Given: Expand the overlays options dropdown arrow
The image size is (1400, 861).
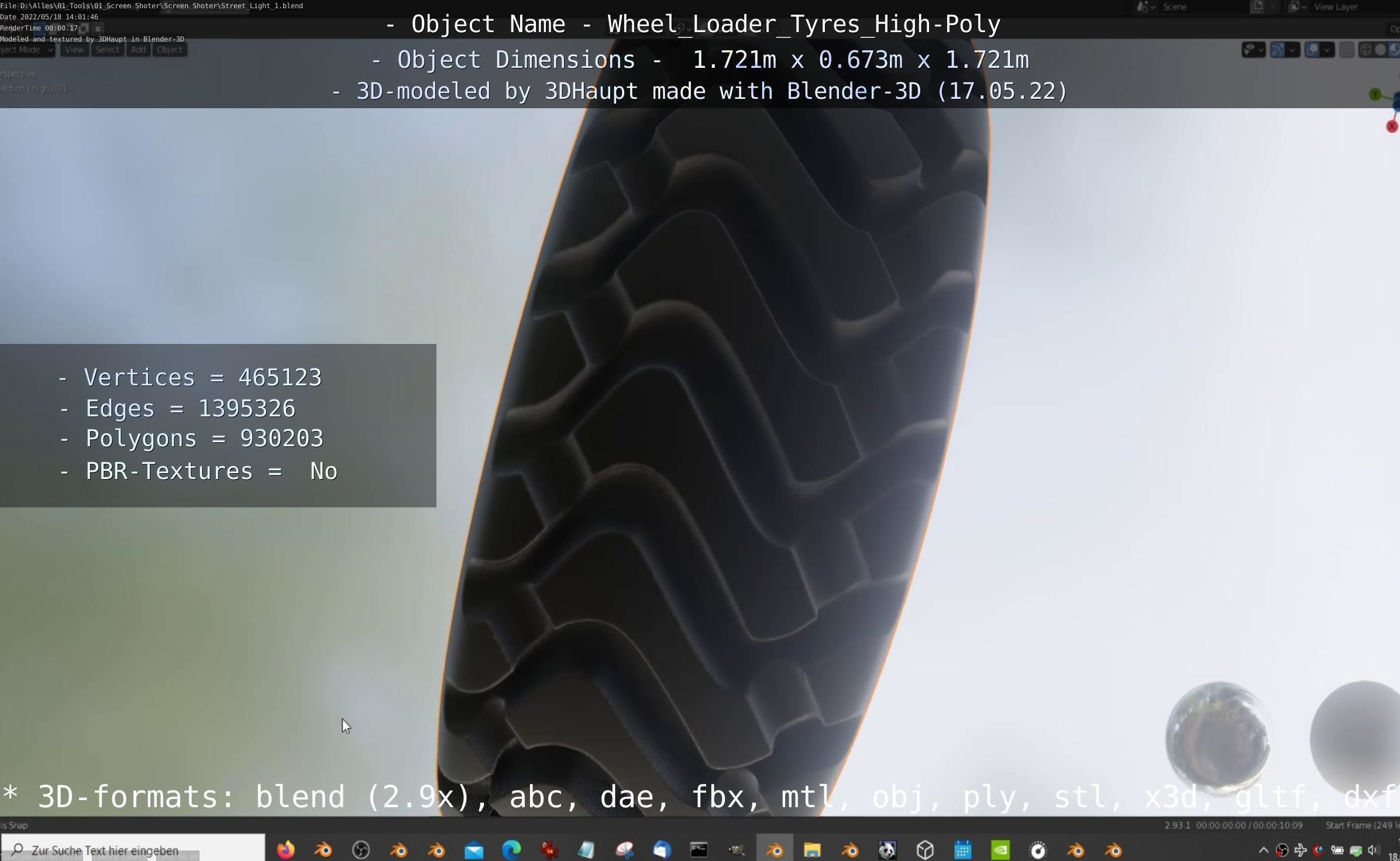Looking at the screenshot, I should tap(1327, 50).
